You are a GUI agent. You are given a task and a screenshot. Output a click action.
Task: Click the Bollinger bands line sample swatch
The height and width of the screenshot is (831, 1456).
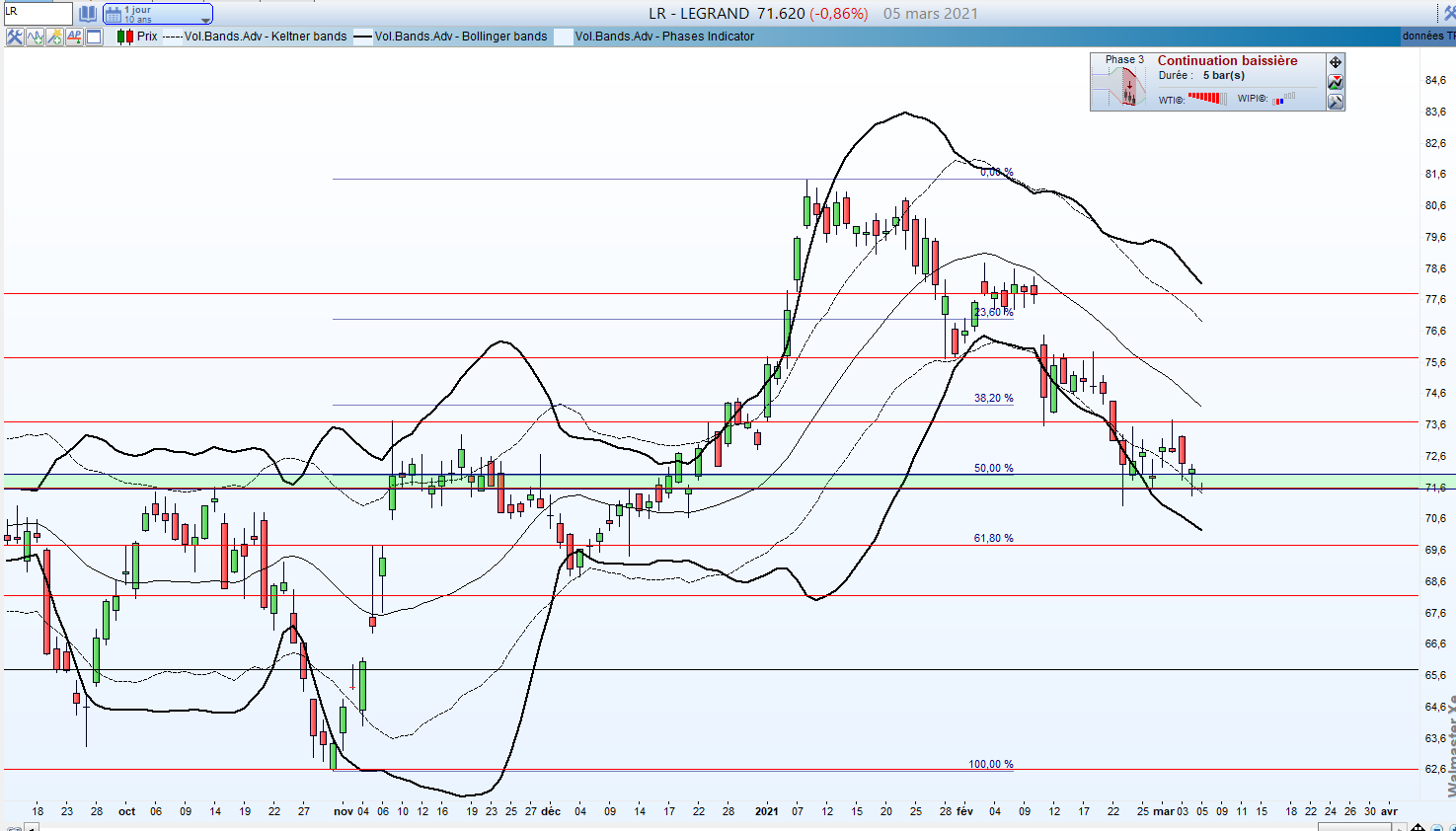point(362,38)
